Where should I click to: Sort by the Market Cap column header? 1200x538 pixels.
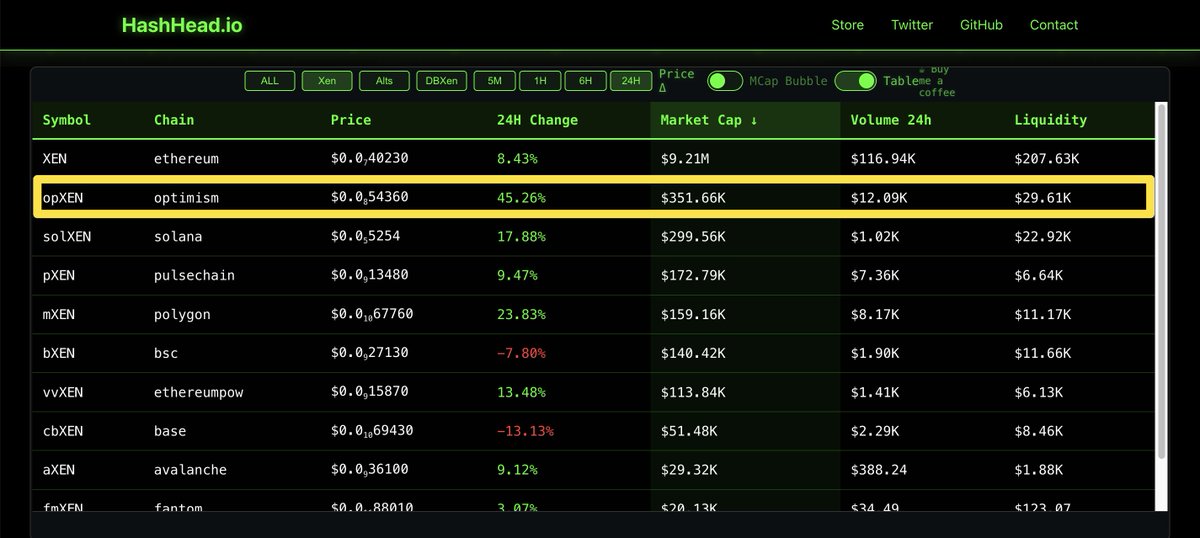tap(709, 120)
